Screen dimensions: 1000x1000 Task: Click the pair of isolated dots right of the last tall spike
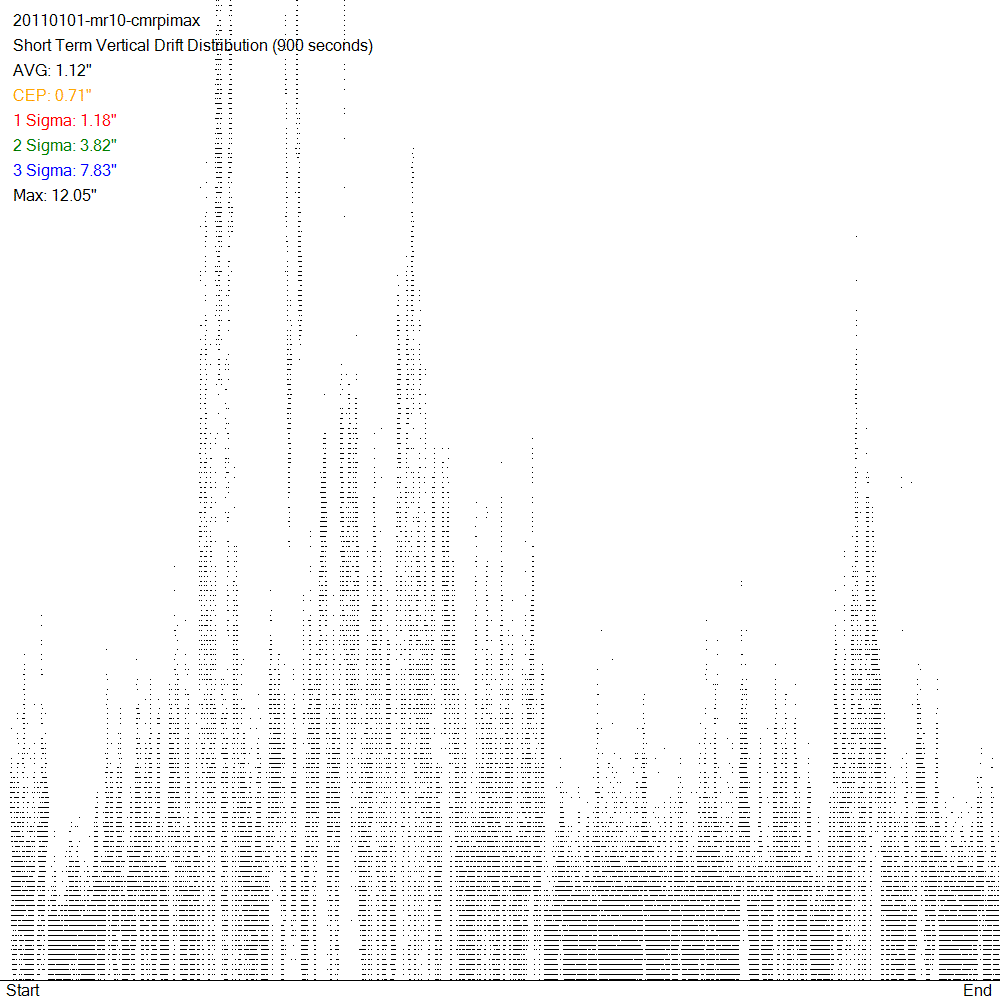(x=906, y=483)
